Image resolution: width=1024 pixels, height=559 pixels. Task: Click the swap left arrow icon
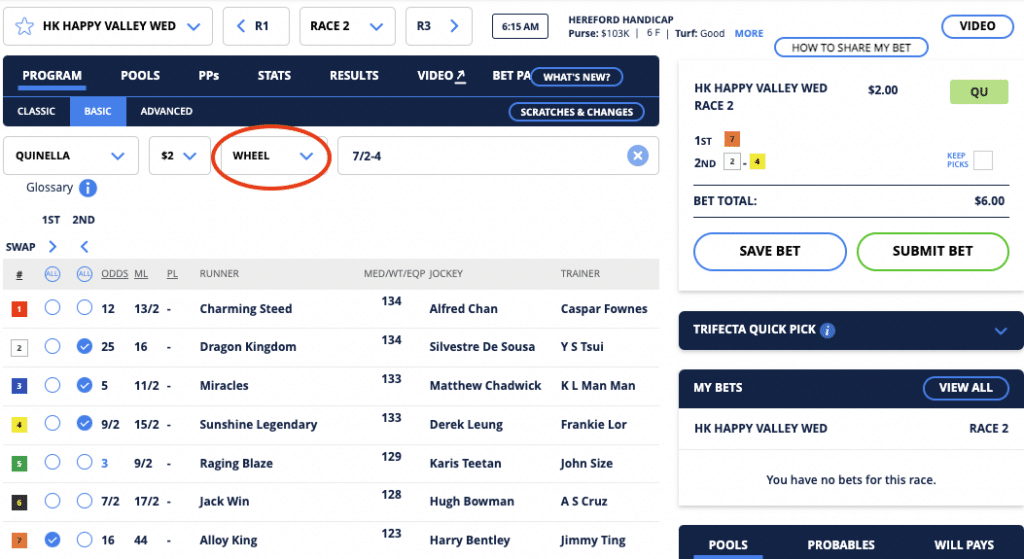[x=84, y=246]
